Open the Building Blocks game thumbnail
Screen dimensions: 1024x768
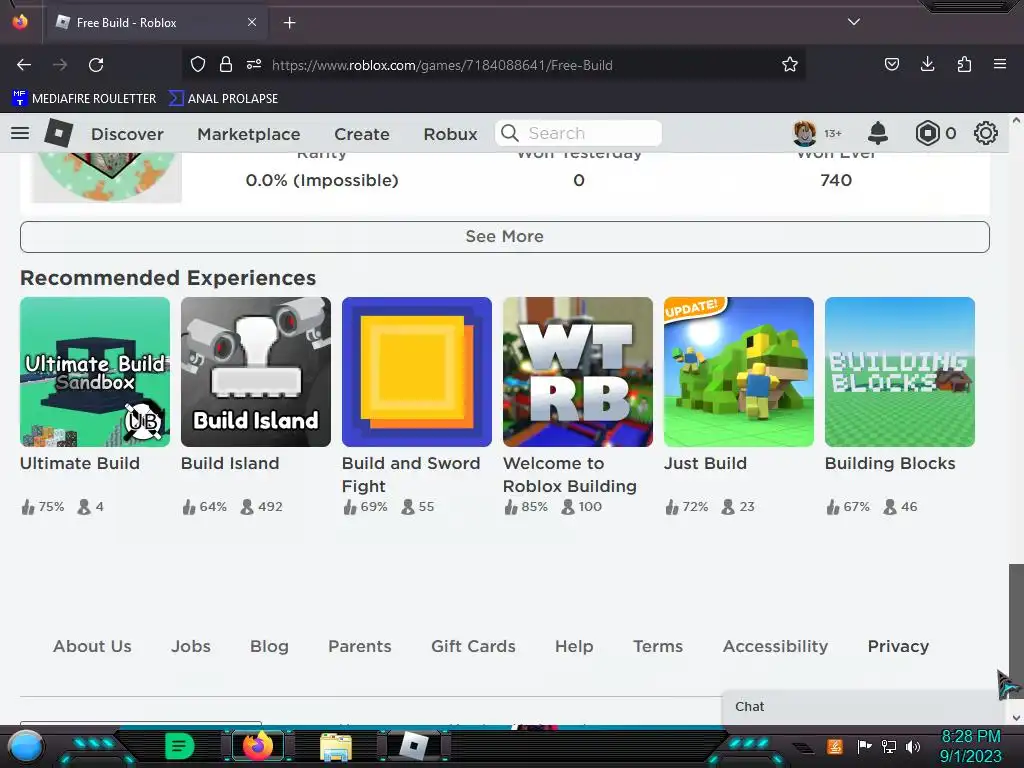click(x=900, y=372)
